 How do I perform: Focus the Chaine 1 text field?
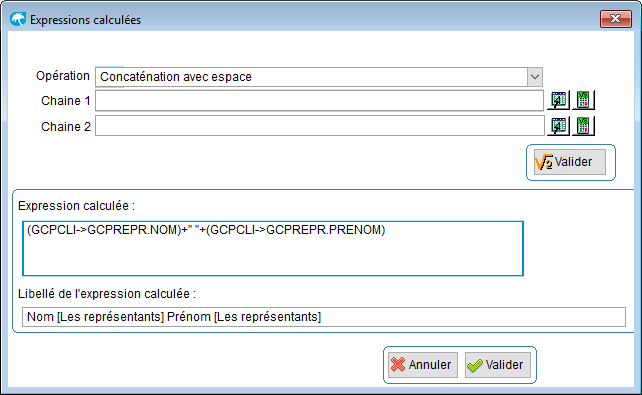(x=319, y=101)
